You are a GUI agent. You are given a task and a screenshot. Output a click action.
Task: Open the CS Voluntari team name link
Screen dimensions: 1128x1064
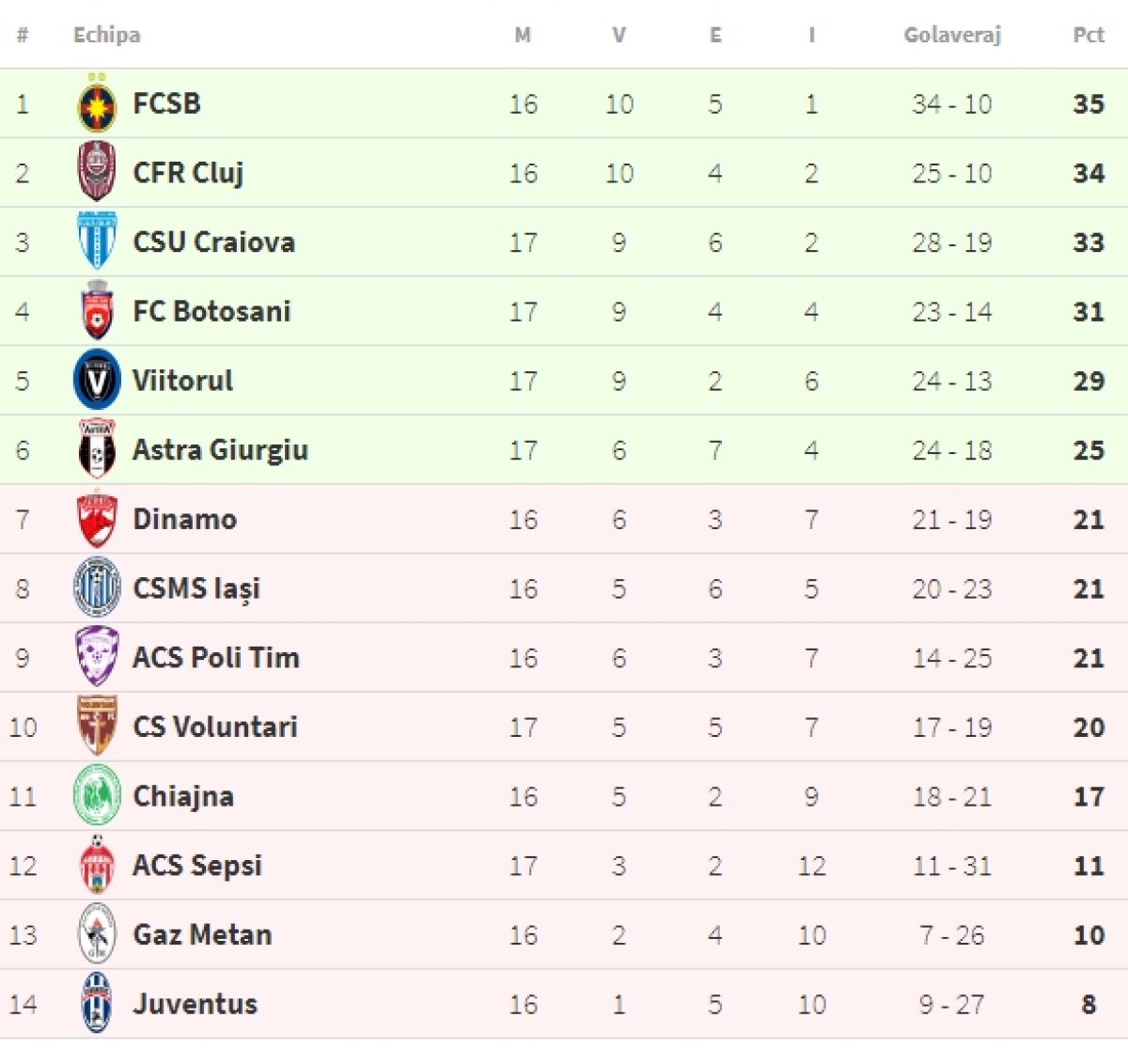coord(215,727)
